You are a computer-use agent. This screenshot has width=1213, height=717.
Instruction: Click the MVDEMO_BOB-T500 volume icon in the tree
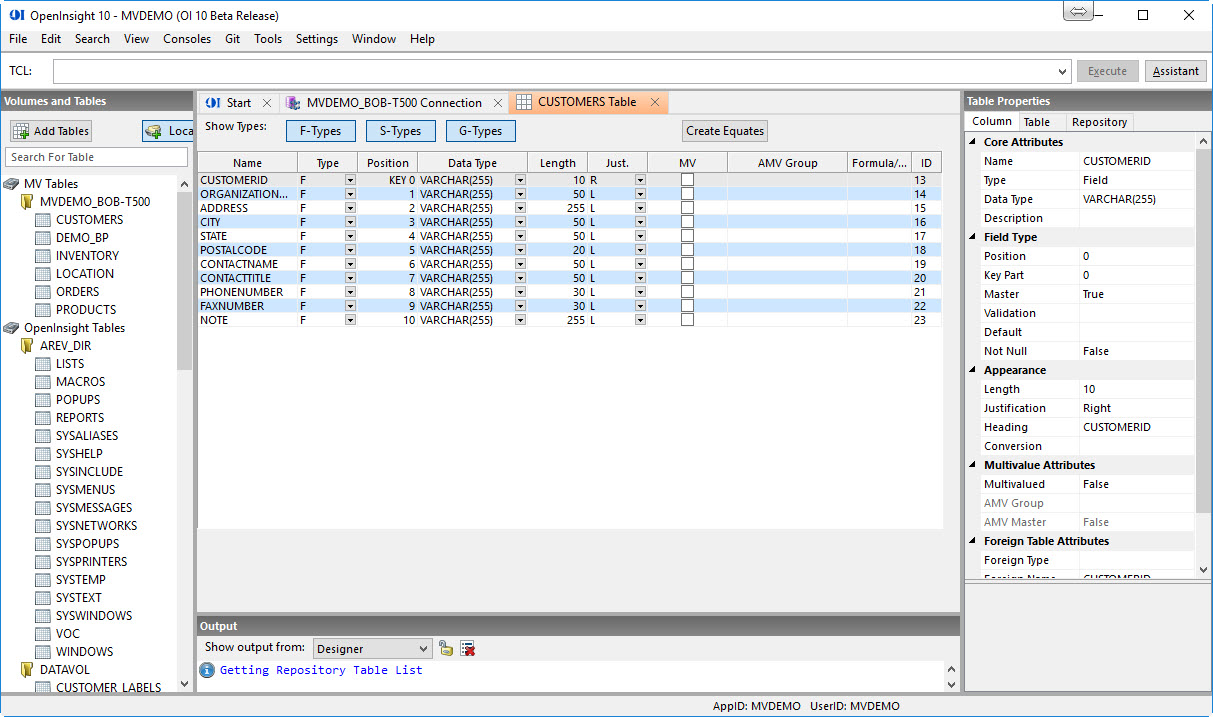pyautogui.click(x=27, y=202)
